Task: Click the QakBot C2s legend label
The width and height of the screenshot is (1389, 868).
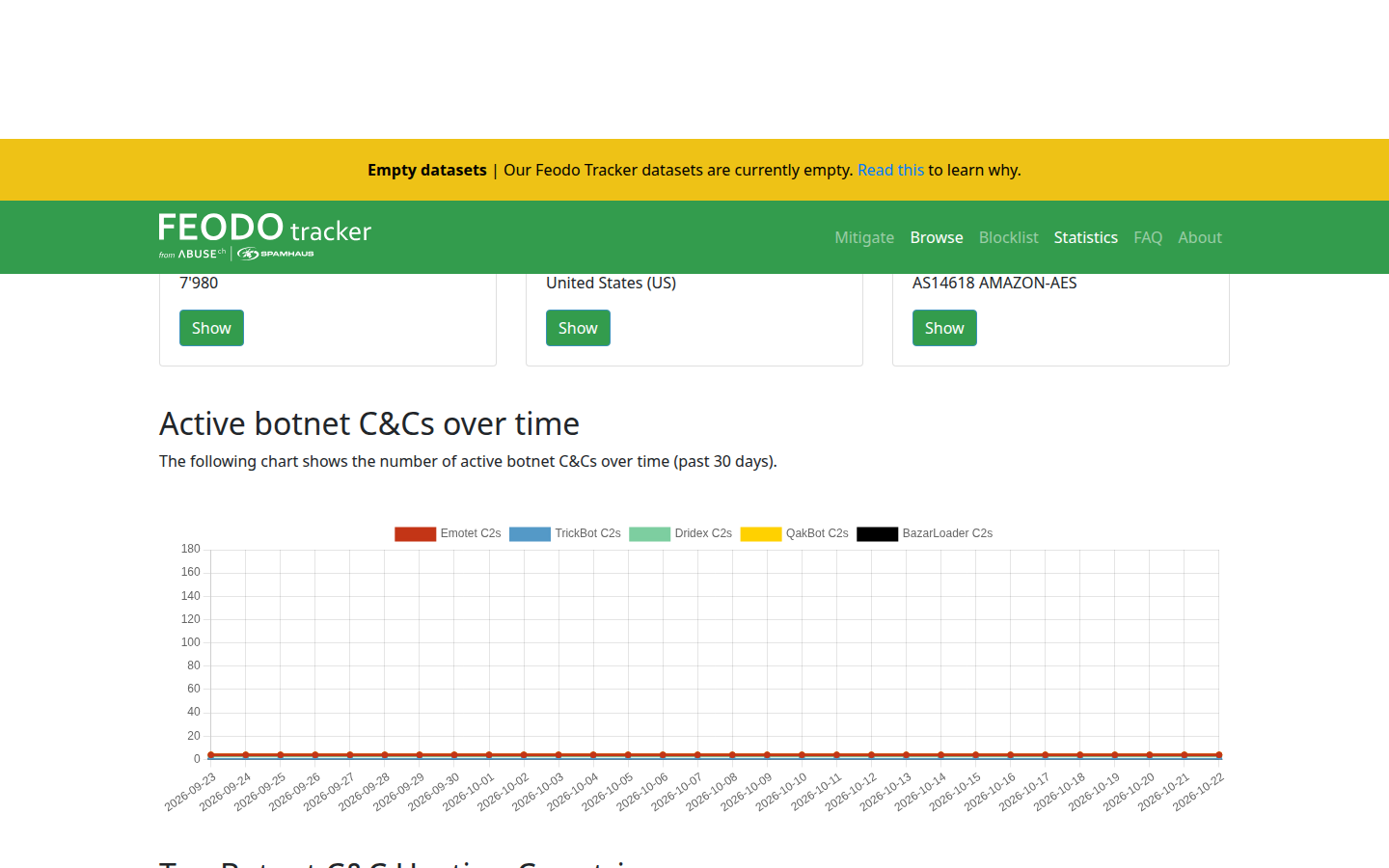Action: click(x=817, y=533)
